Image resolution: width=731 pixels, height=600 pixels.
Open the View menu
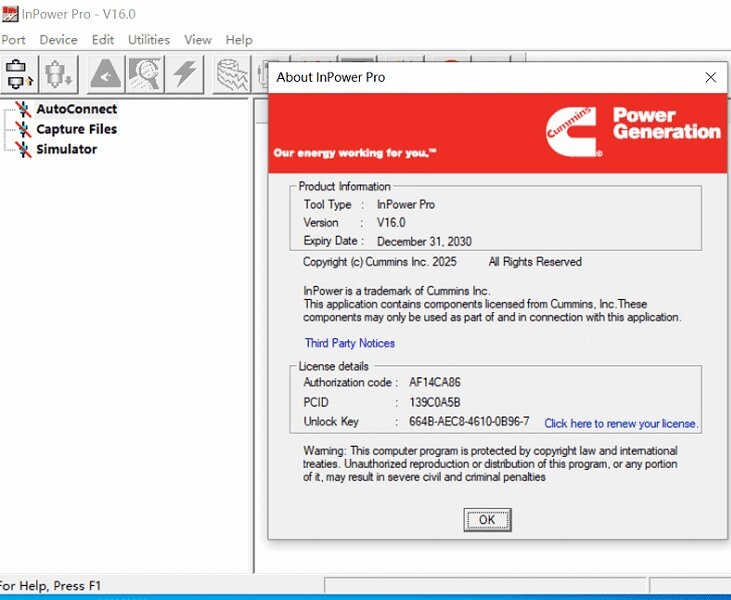click(198, 40)
